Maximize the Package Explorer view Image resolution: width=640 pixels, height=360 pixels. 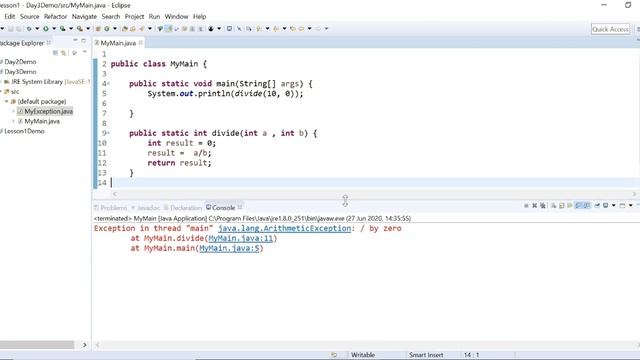point(84,40)
